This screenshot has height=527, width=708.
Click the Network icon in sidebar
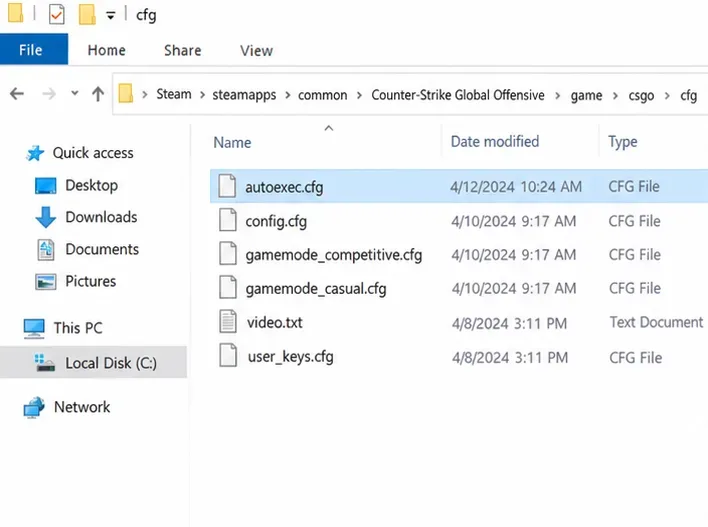(x=34, y=407)
